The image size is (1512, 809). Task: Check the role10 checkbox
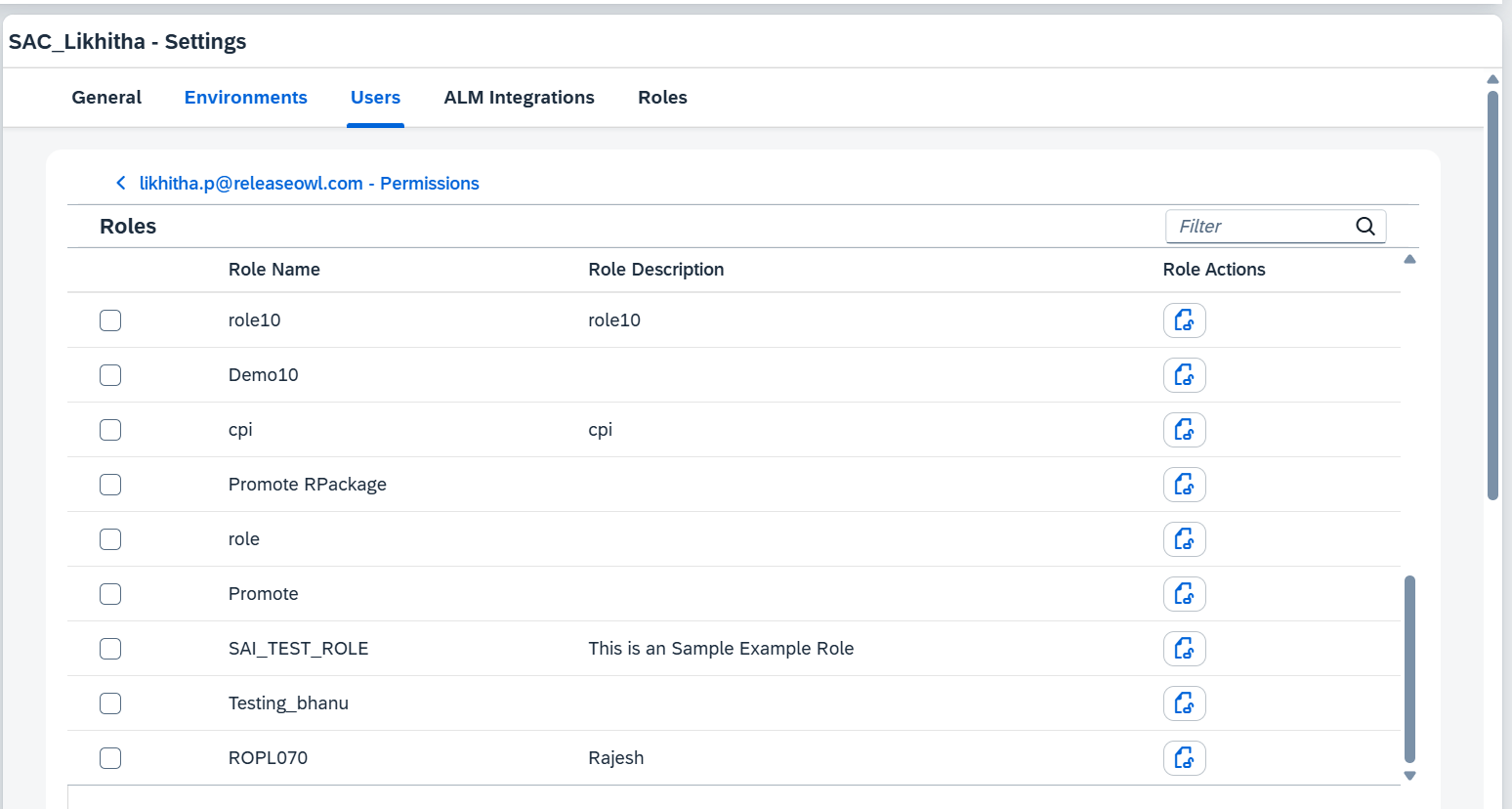[110, 320]
